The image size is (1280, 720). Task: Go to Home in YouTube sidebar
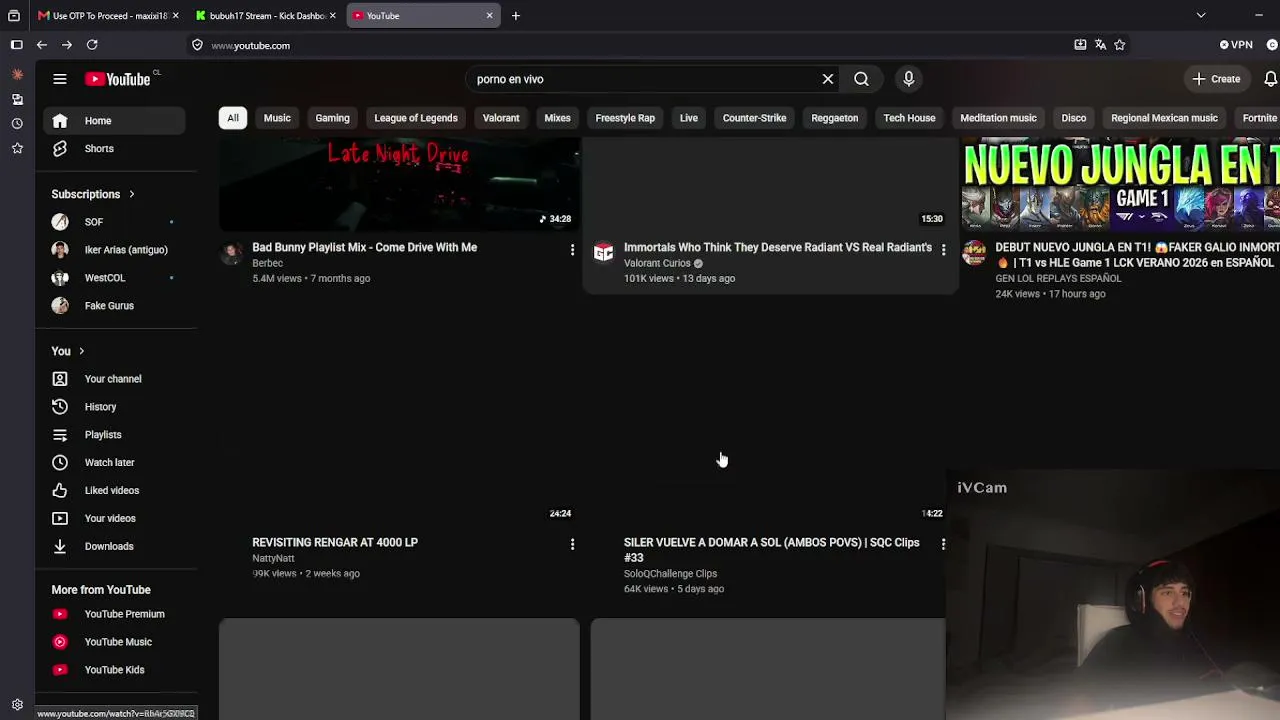pyautogui.click(x=116, y=121)
